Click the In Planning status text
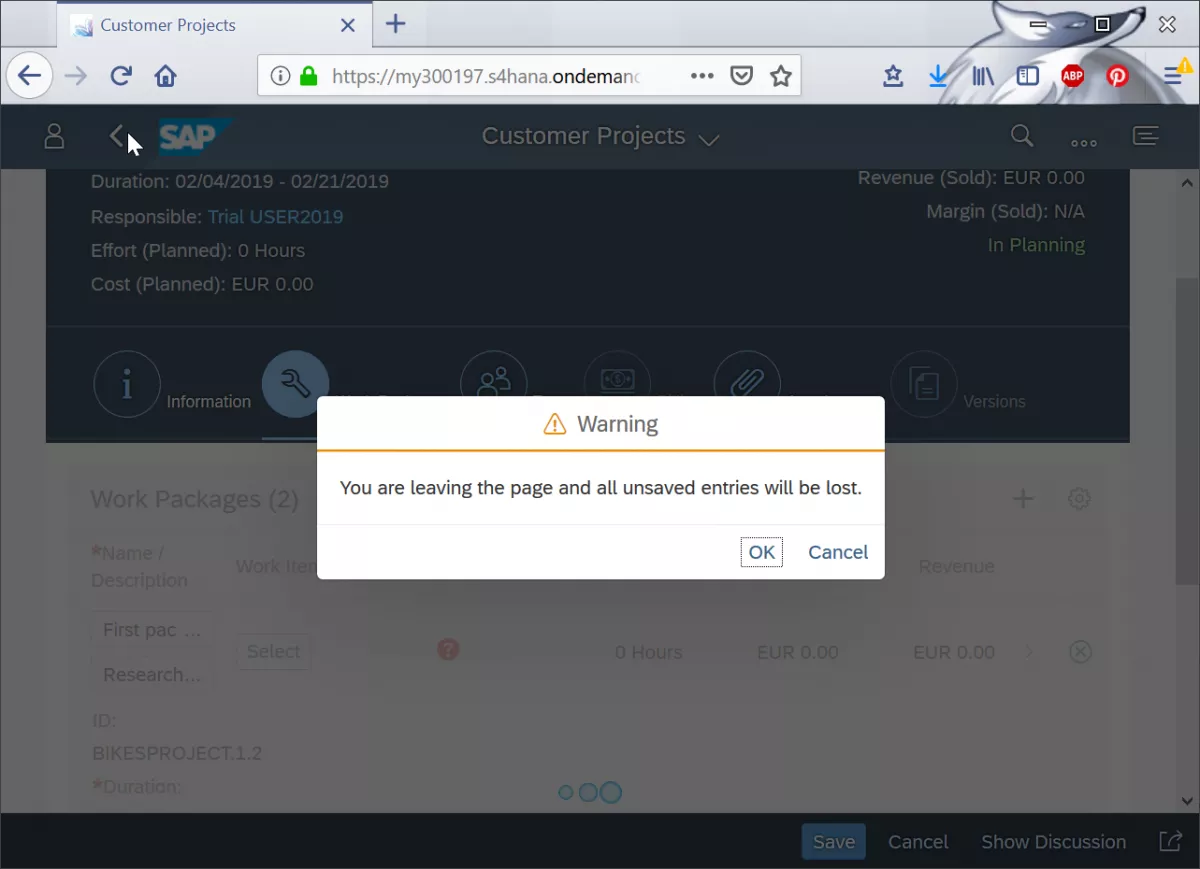This screenshot has width=1200, height=869. (1036, 245)
